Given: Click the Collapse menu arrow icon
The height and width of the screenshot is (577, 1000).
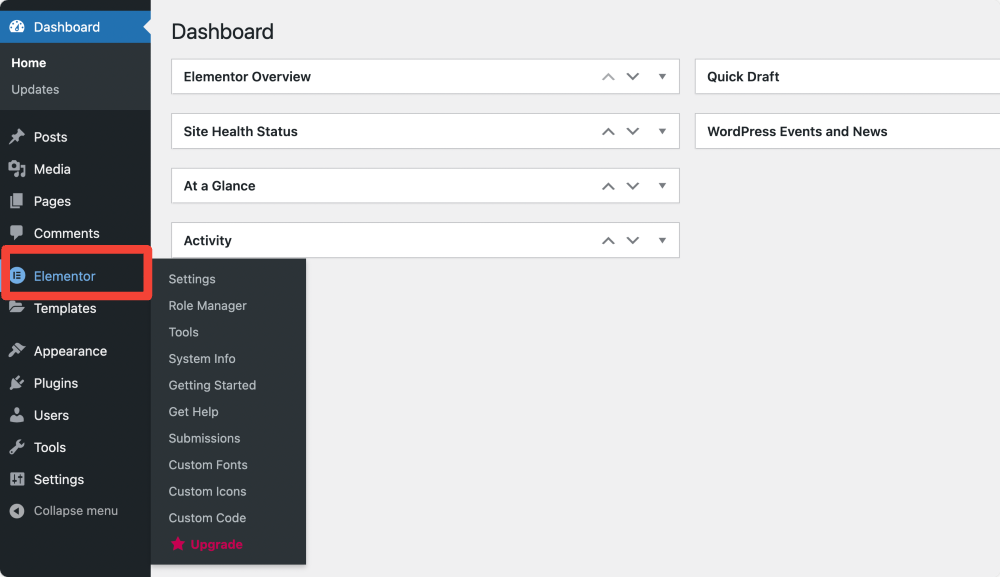Looking at the screenshot, I should click(x=17, y=511).
